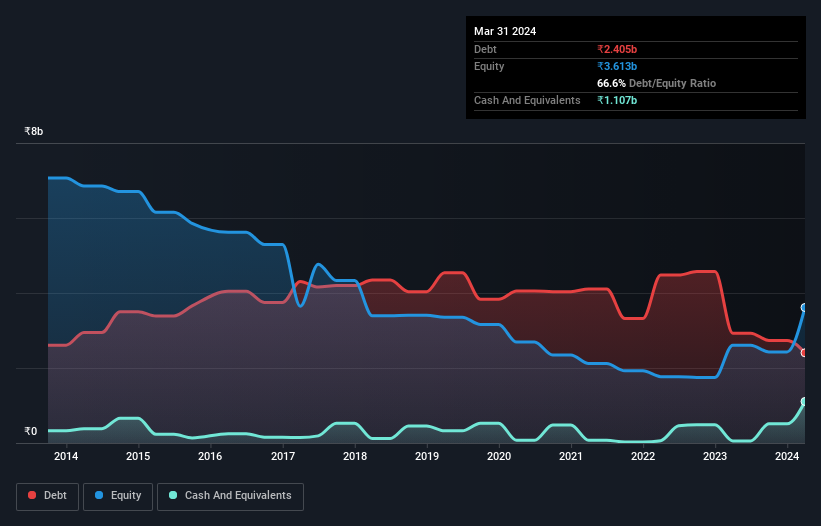Click the 2020 x-axis label
This screenshot has width=821, height=526.
[499, 456]
